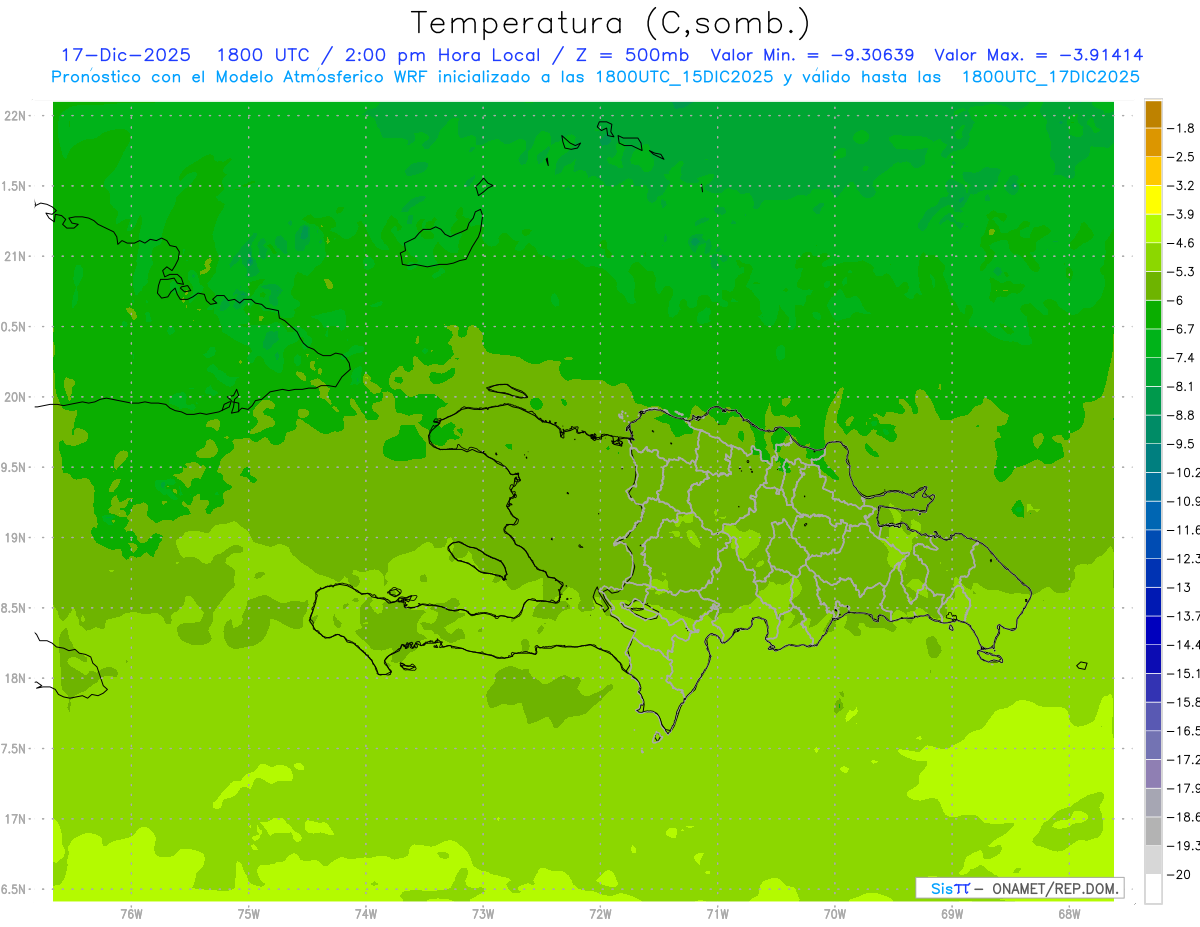Click the '6.5N' latitude label
The width and height of the screenshot is (1200, 927).
tap(14, 889)
